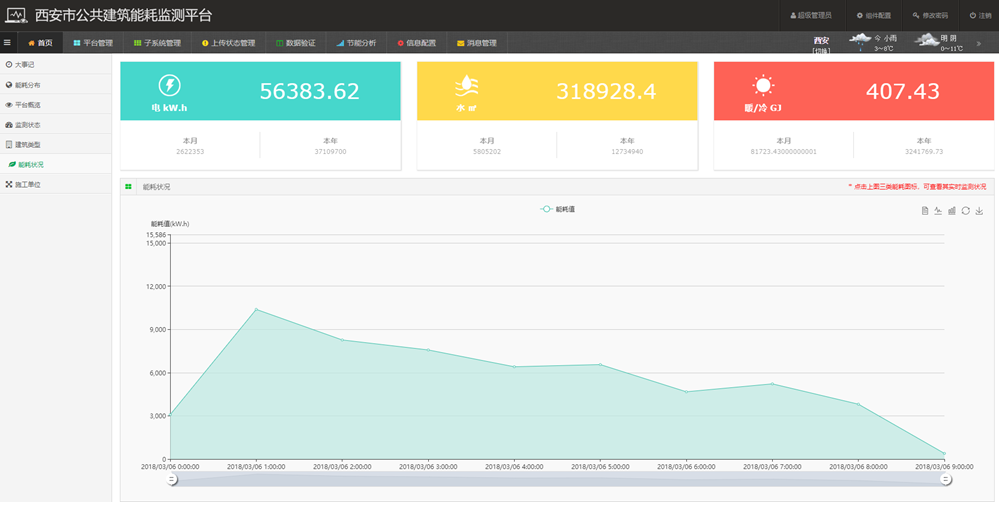Select 大事记 in the sidebar
The width and height of the screenshot is (999, 505).
pyautogui.click(x=55, y=64)
